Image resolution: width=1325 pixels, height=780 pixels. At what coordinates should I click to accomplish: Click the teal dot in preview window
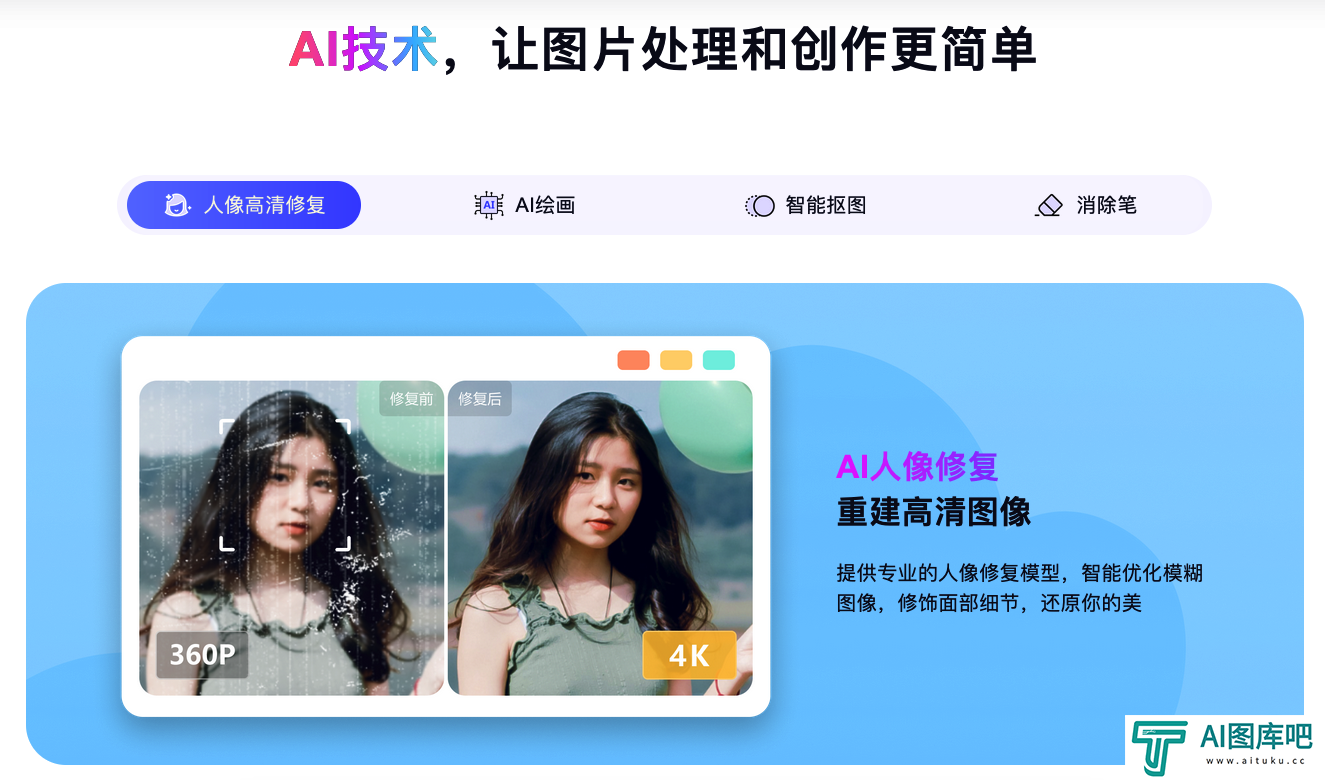(x=719, y=360)
